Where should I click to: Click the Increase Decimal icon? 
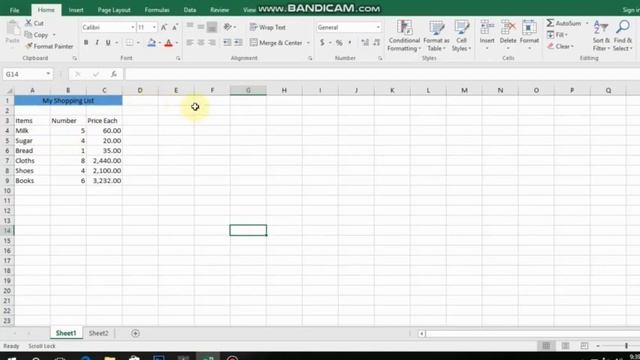tap(365, 42)
